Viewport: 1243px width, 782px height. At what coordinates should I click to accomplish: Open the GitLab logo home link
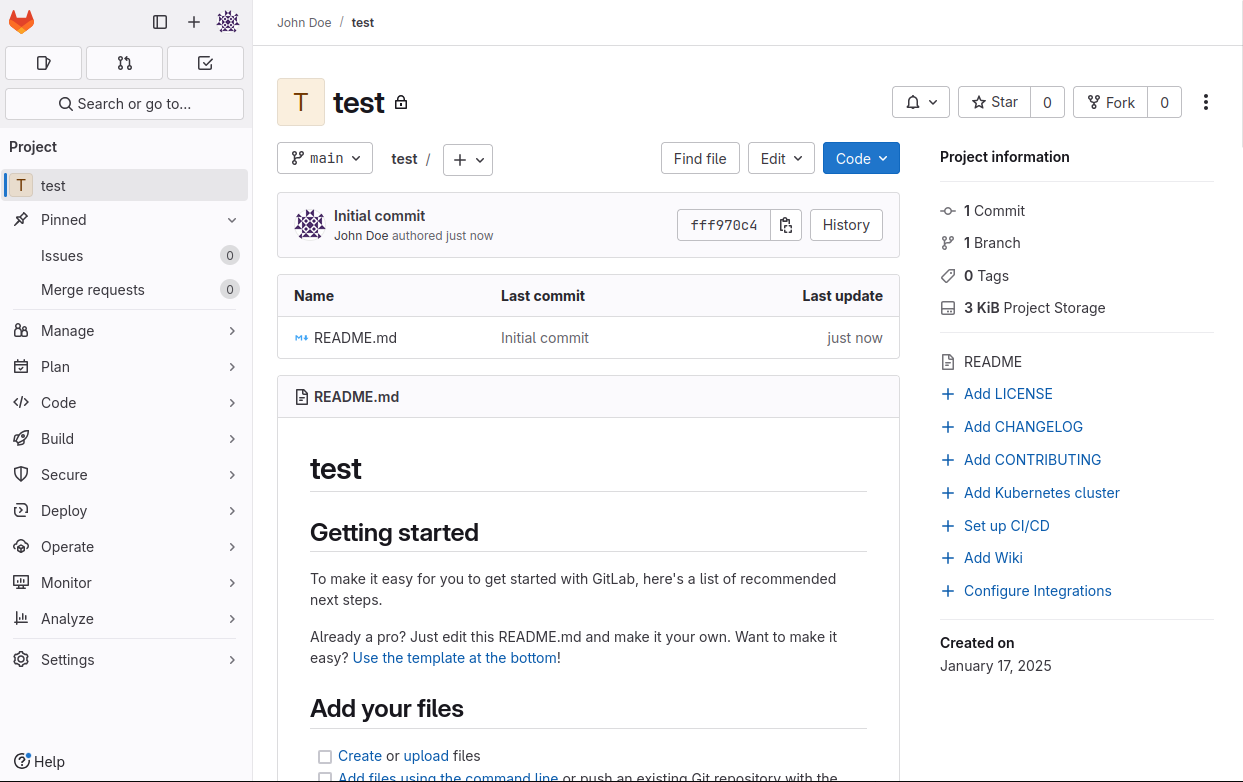21,21
